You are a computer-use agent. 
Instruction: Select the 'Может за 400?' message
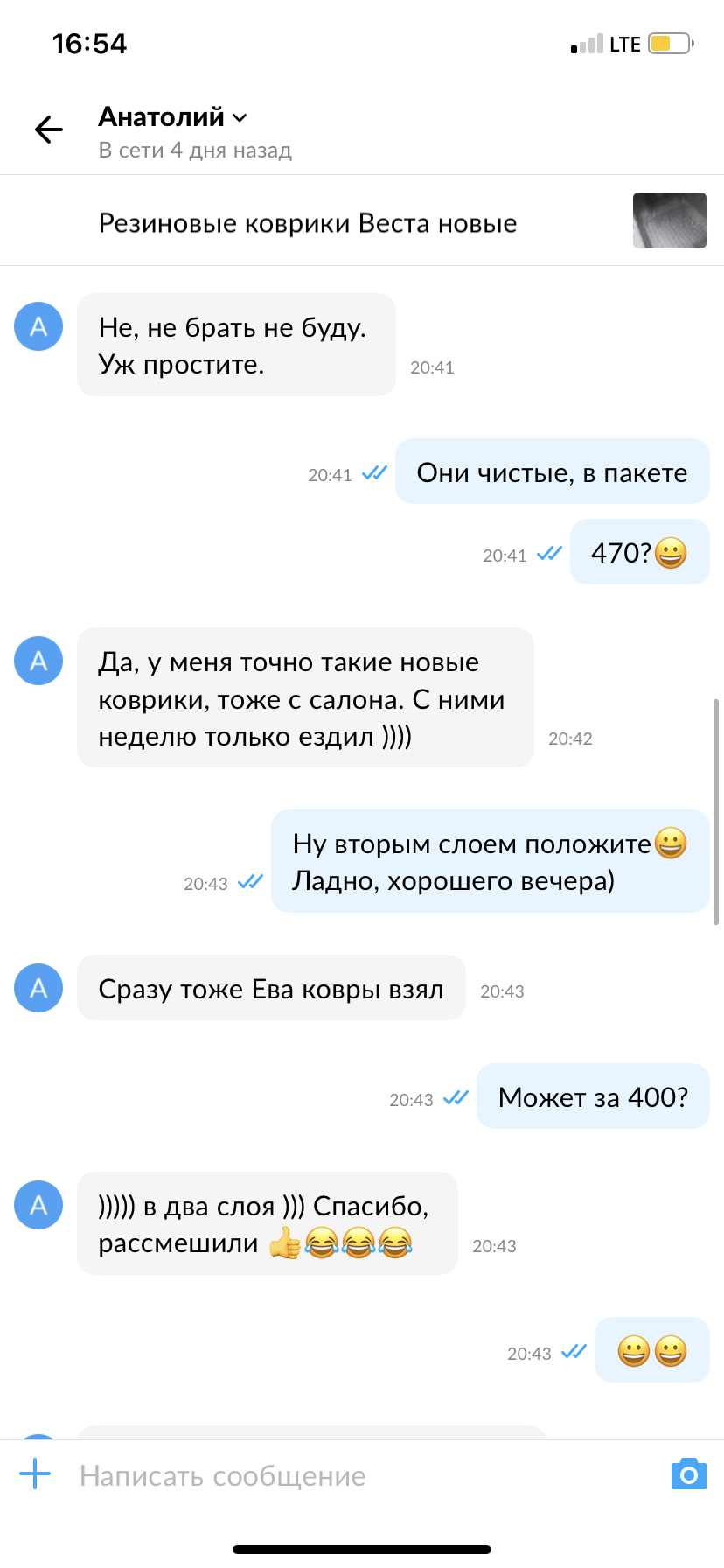coord(593,1096)
